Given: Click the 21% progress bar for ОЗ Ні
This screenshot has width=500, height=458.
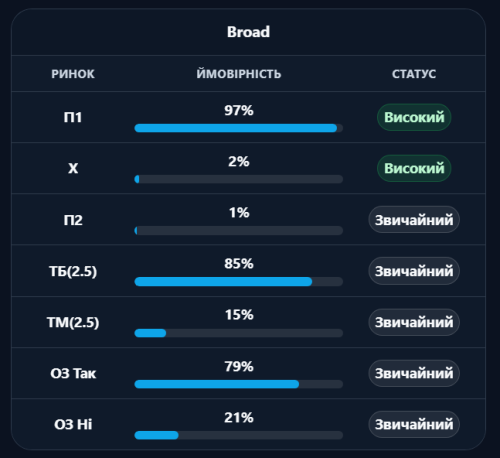Looking at the screenshot, I should point(239,435).
